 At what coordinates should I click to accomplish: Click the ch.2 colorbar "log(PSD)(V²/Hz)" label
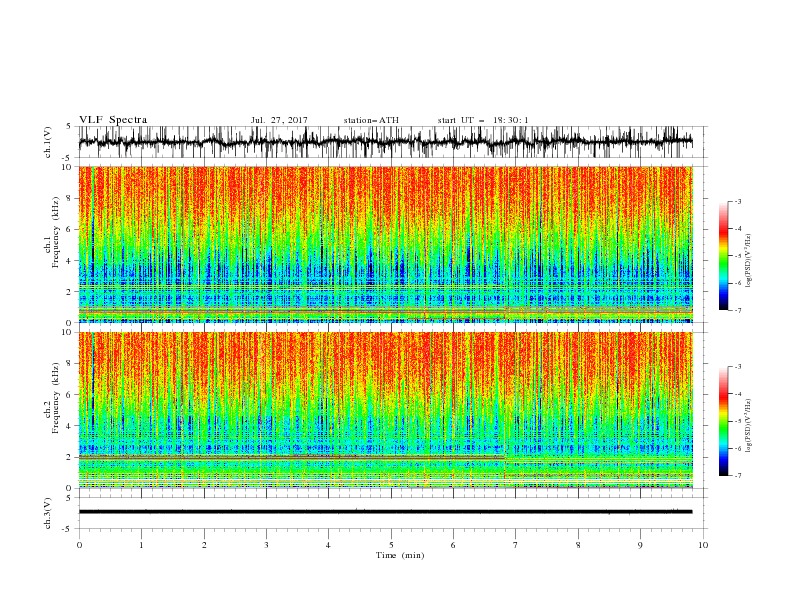click(748, 426)
